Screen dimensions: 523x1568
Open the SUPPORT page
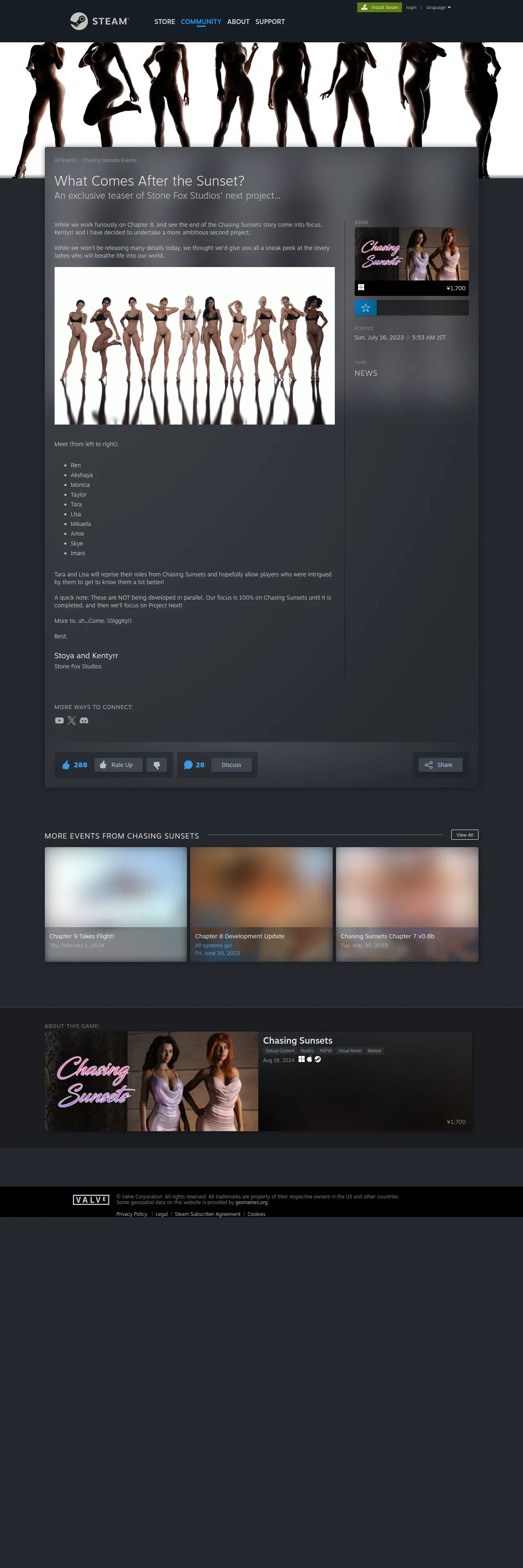click(270, 22)
